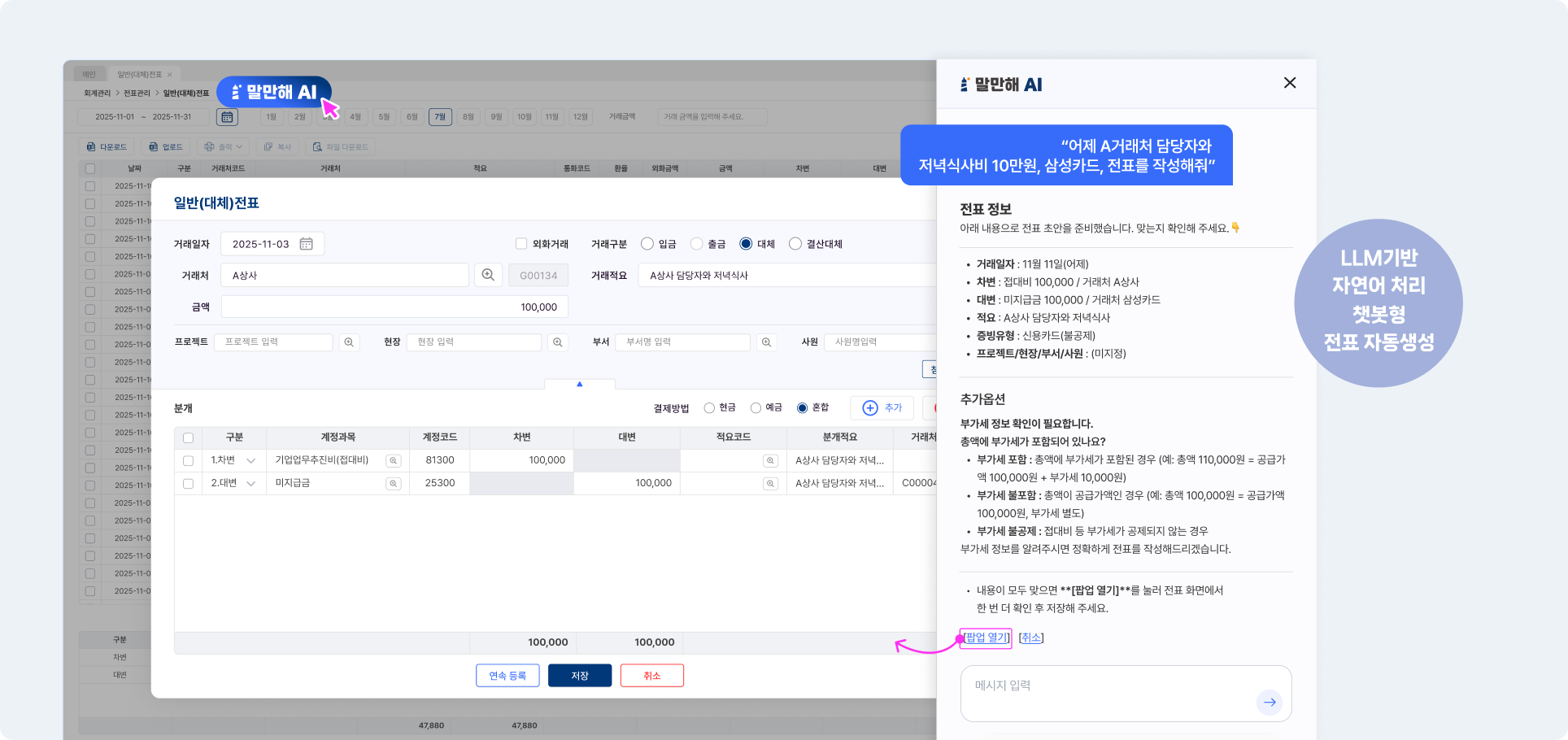
Task: Choose 현금 as payment method
Action: point(709,408)
